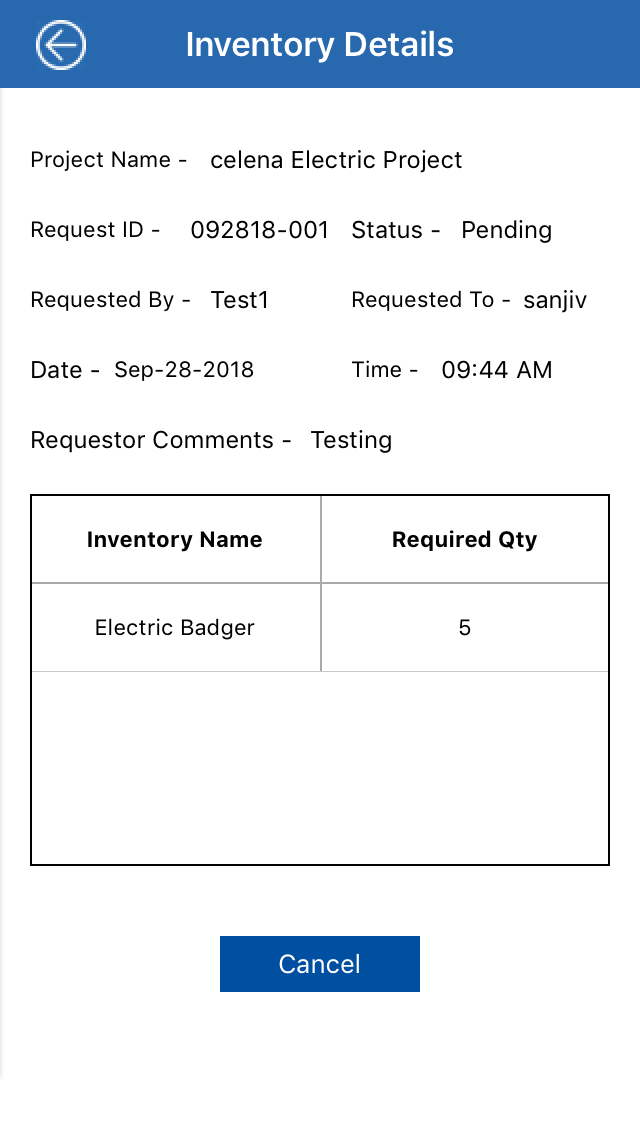
Task: Tap the Pending status value
Action: (x=506, y=230)
